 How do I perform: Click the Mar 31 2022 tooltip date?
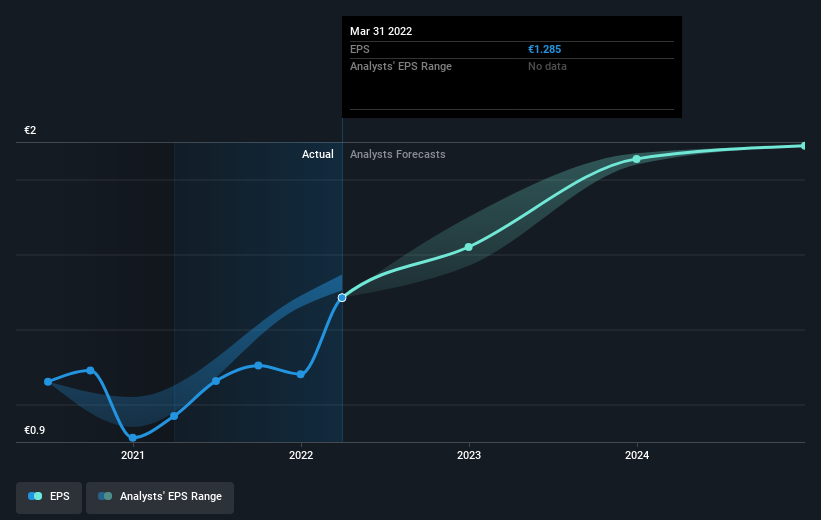[x=381, y=31]
